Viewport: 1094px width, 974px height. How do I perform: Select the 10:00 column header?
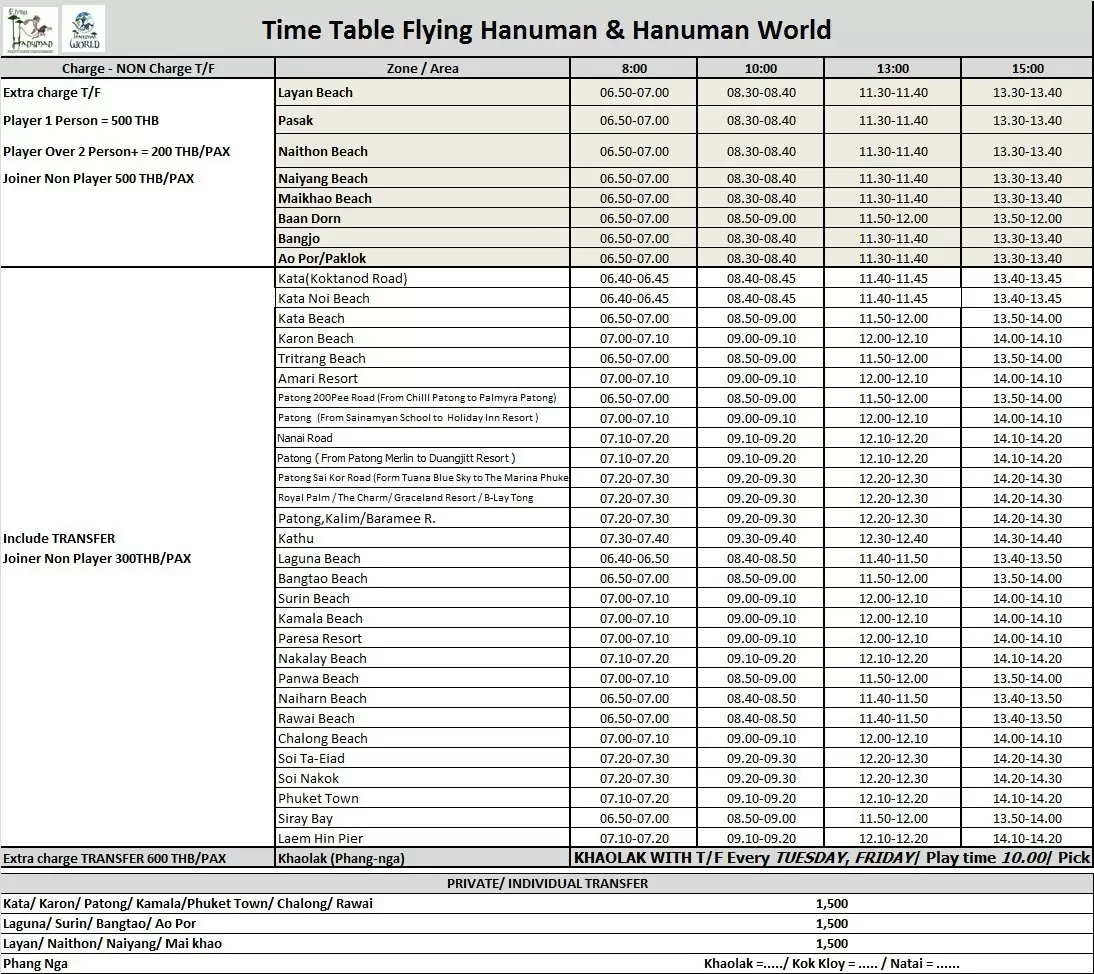(x=760, y=68)
